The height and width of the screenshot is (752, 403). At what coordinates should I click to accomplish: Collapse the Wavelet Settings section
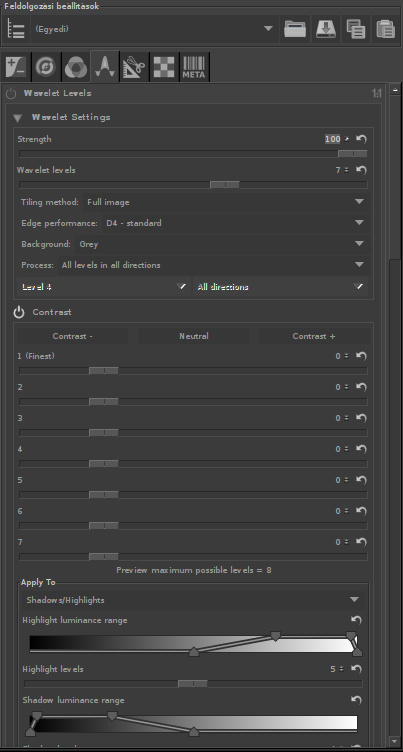pyautogui.click(x=18, y=118)
